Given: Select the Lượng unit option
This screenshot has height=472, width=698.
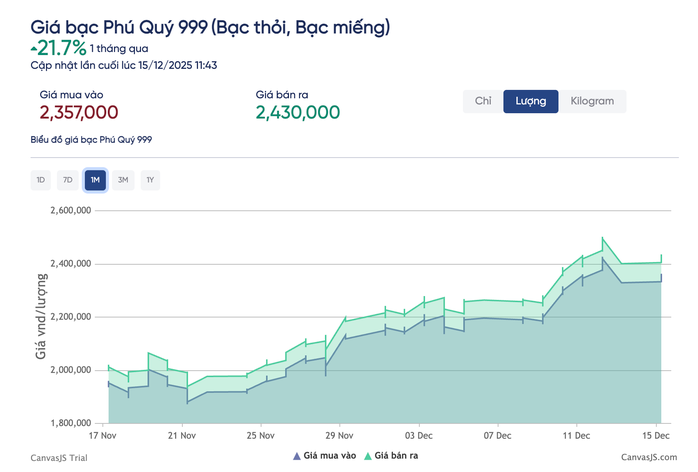Looking at the screenshot, I should 530,101.
